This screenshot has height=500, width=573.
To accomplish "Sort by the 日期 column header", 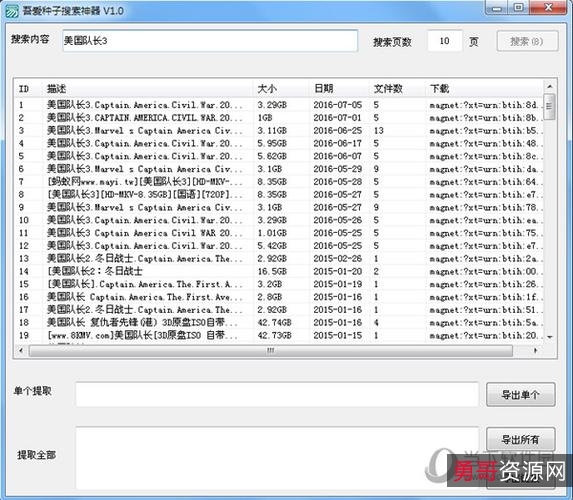I will click(339, 88).
